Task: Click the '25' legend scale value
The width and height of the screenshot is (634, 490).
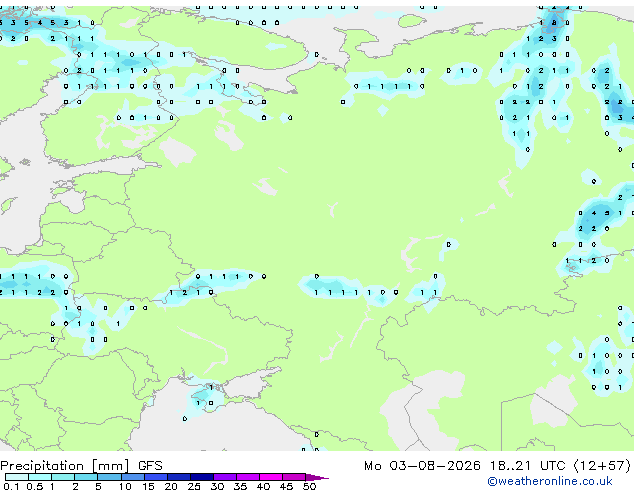Action: 194,486
